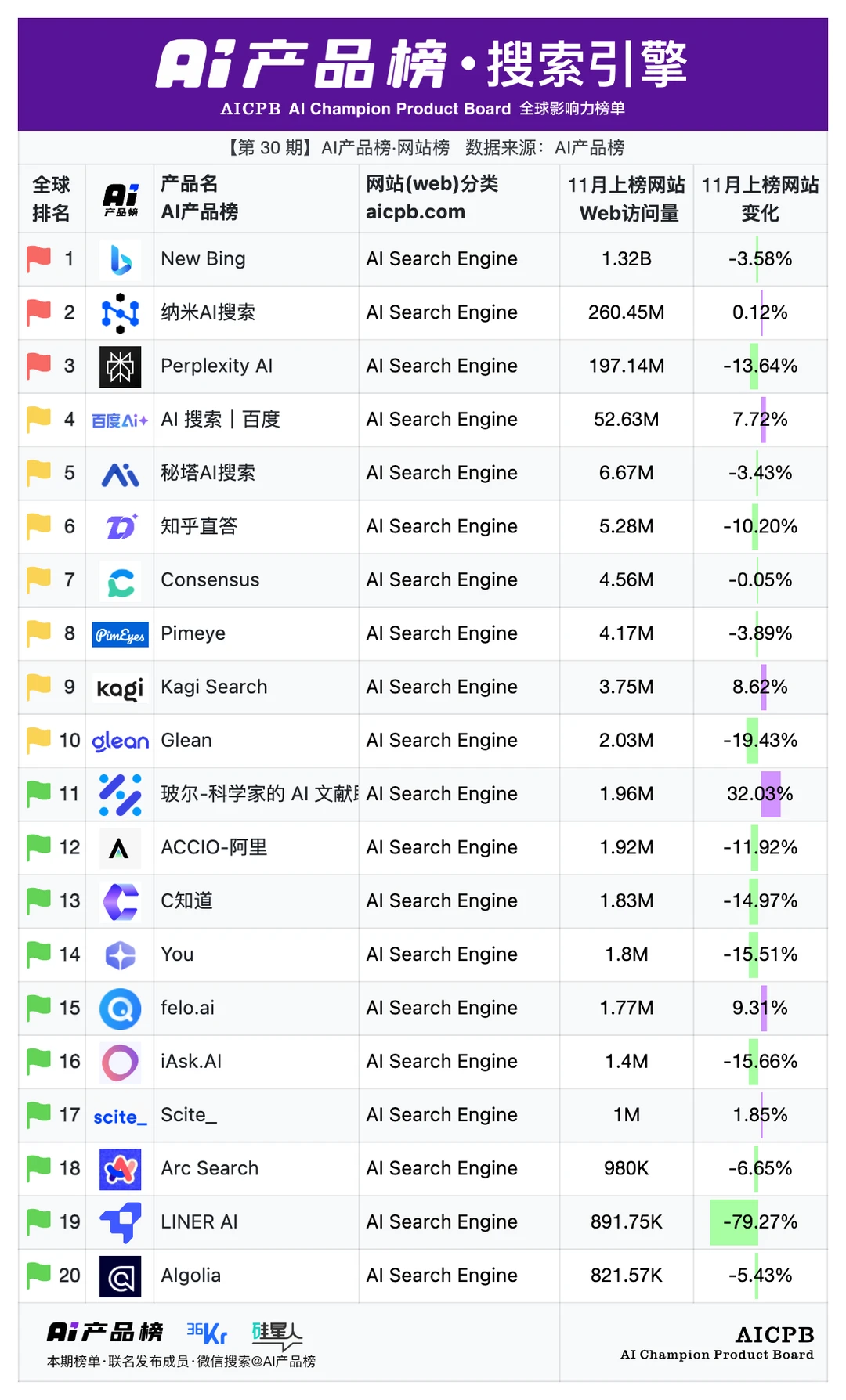Click the You logo icon
Image resolution: width=846 pixels, height=1400 pixels.
click(121, 955)
